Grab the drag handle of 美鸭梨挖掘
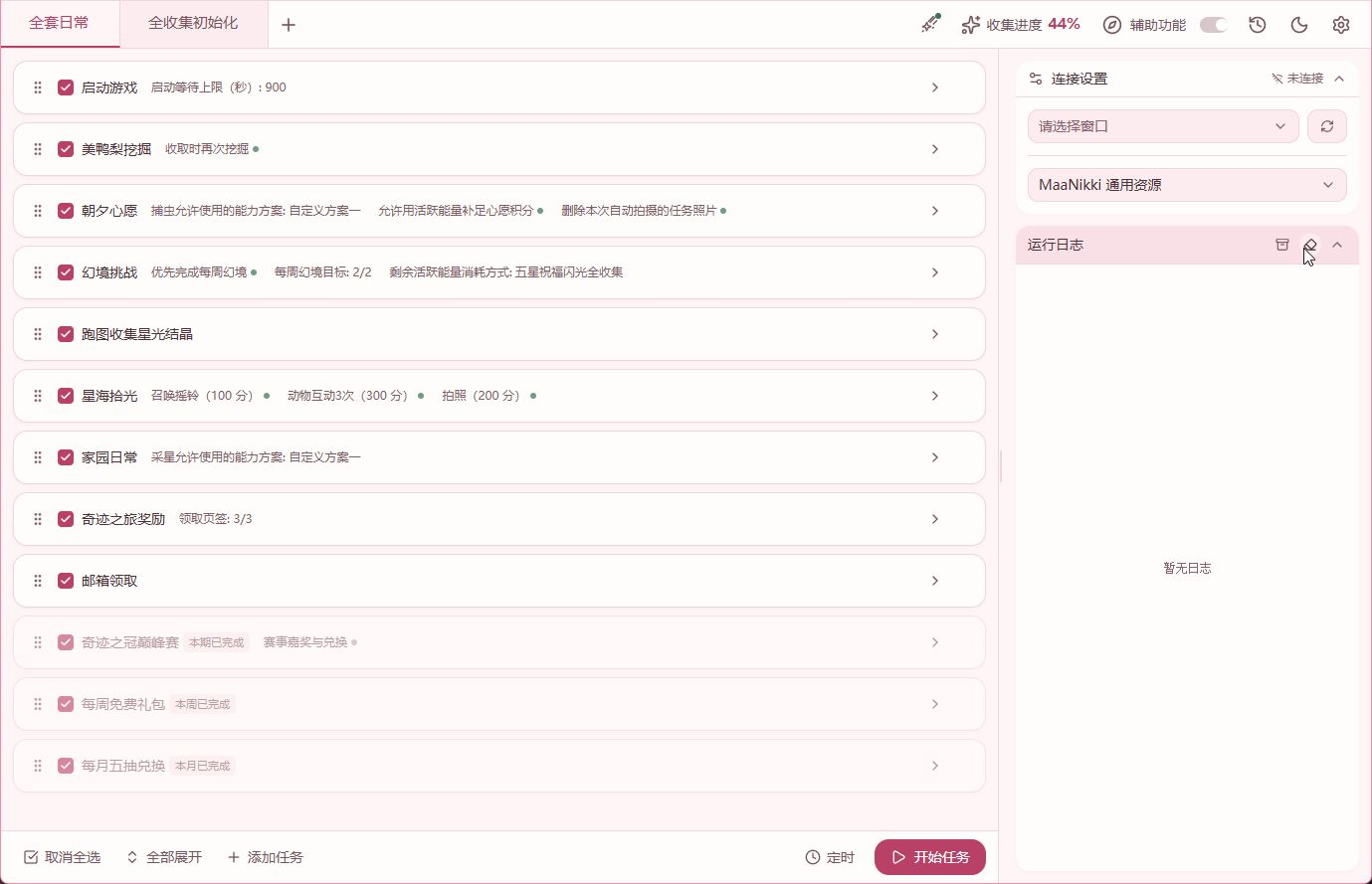Image resolution: width=1372 pixels, height=884 pixels. pos(38,149)
